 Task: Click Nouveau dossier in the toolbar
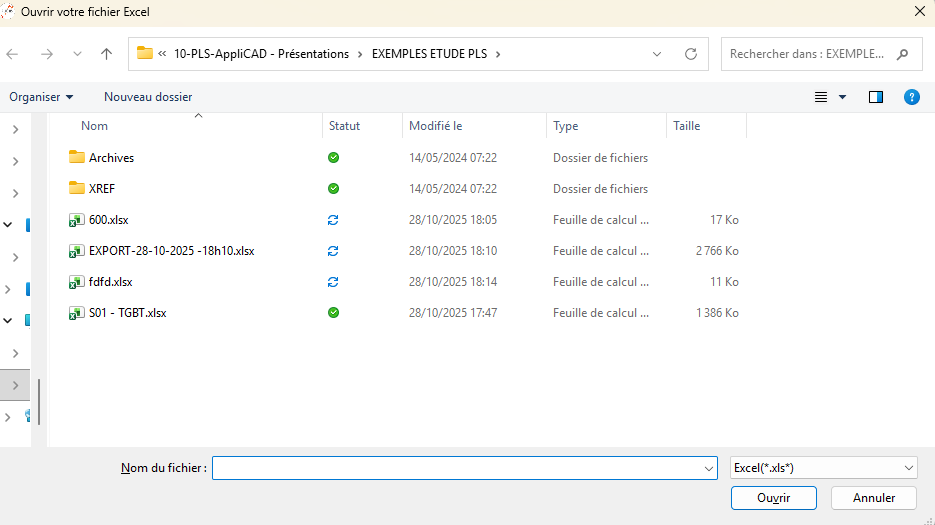pyautogui.click(x=148, y=97)
